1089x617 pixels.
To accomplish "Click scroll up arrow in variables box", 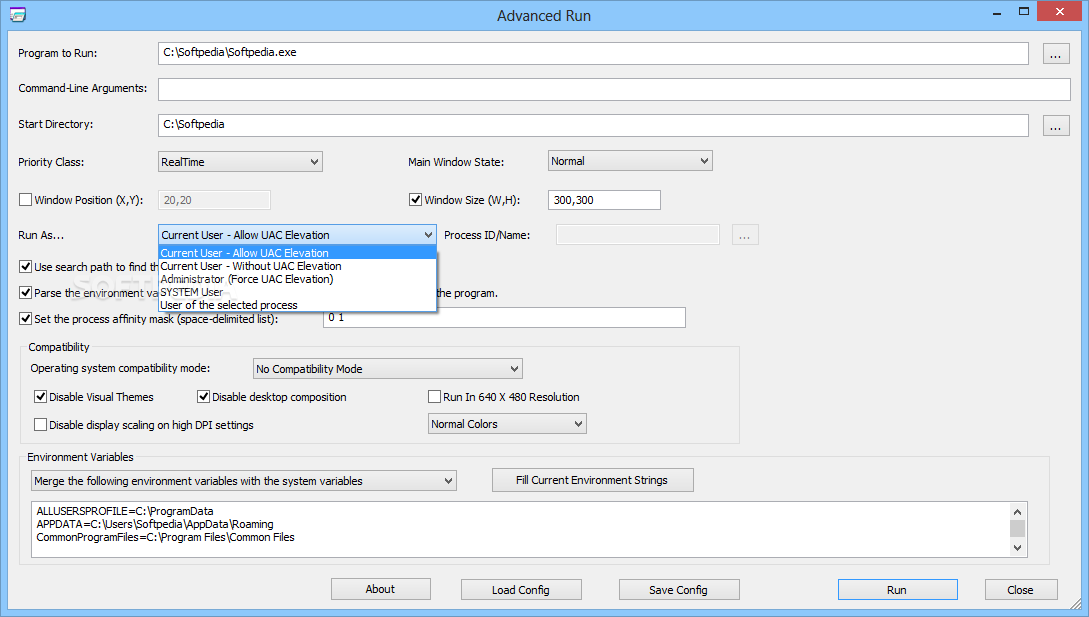I will pos(1017,511).
